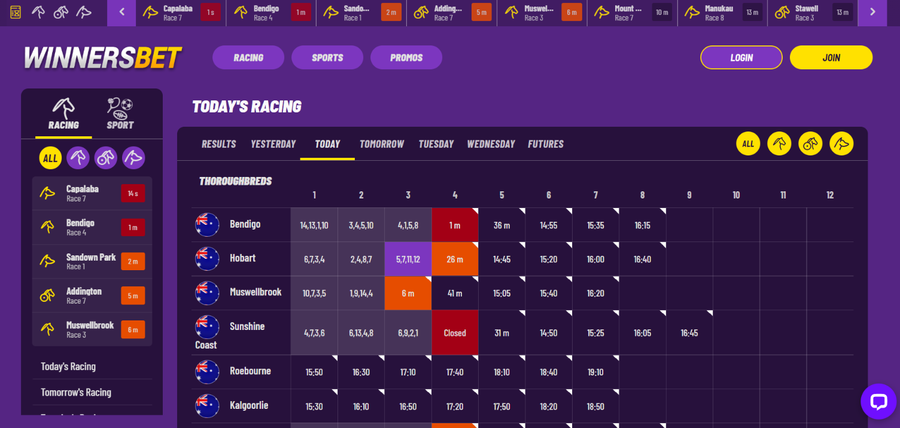
Task: Switch to the Results tab
Action: (x=219, y=144)
